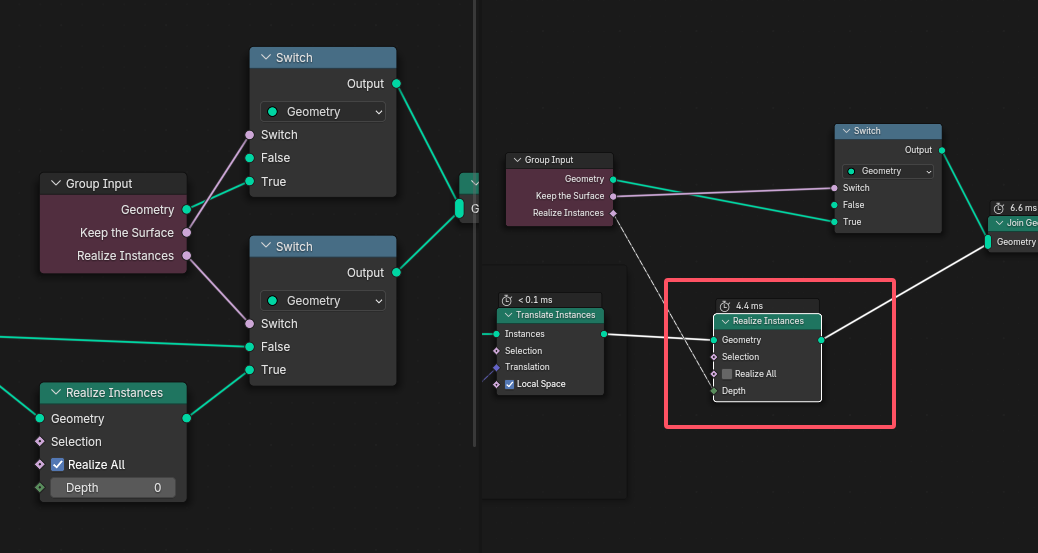Click geometry output socket of left Realize Instances
1038x553 pixels.
pyautogui.click(x=187, y=419)
